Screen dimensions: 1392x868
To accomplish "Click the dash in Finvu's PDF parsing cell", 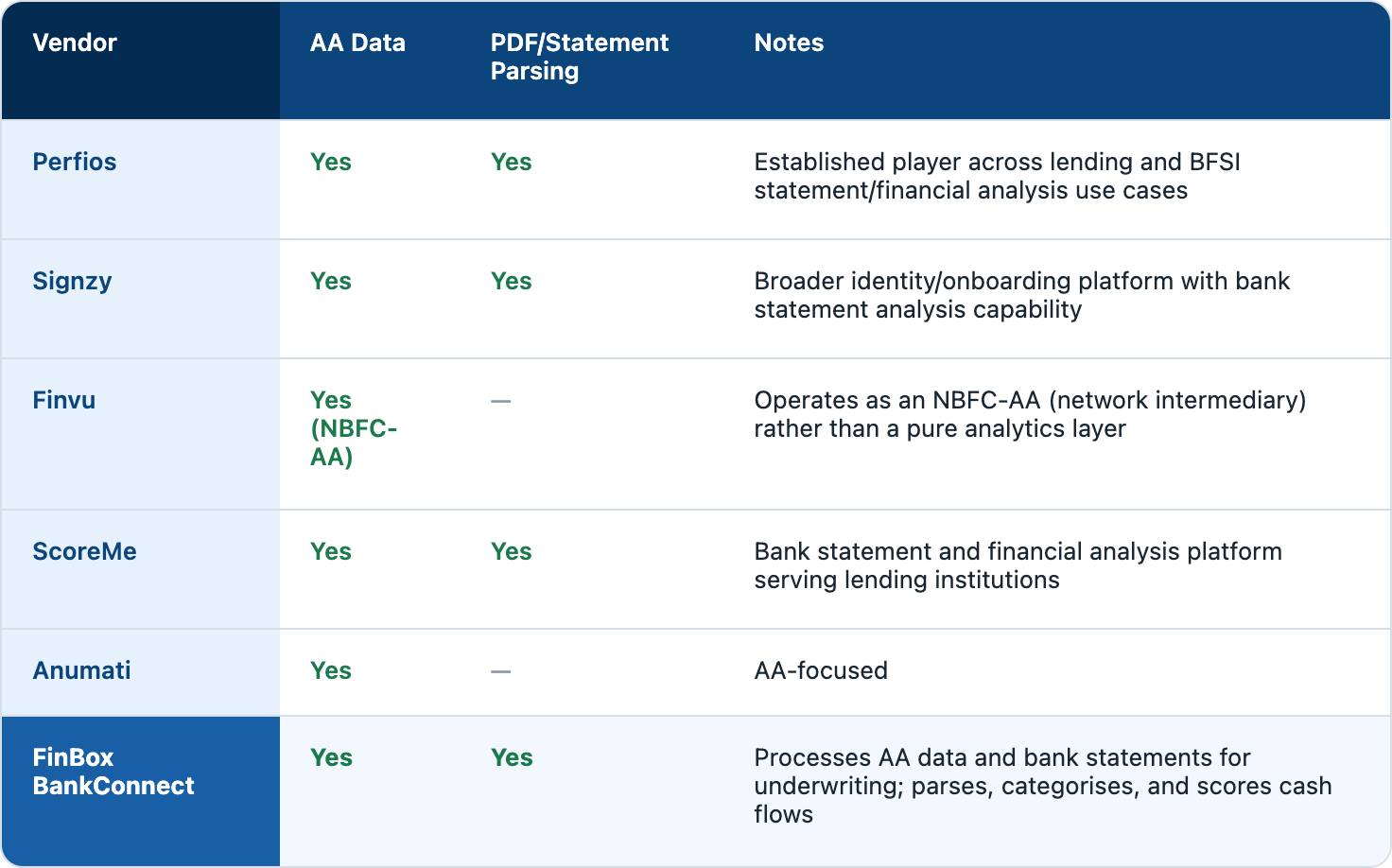I will click(501, 401).
